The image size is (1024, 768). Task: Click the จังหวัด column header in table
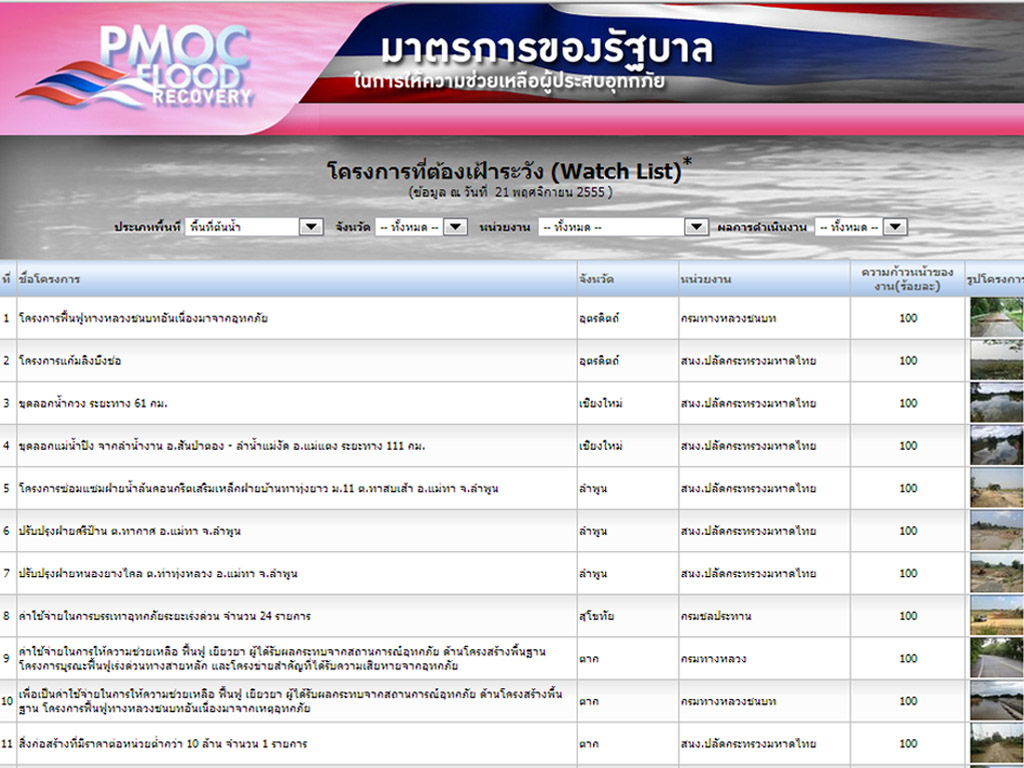coord(596,279)
